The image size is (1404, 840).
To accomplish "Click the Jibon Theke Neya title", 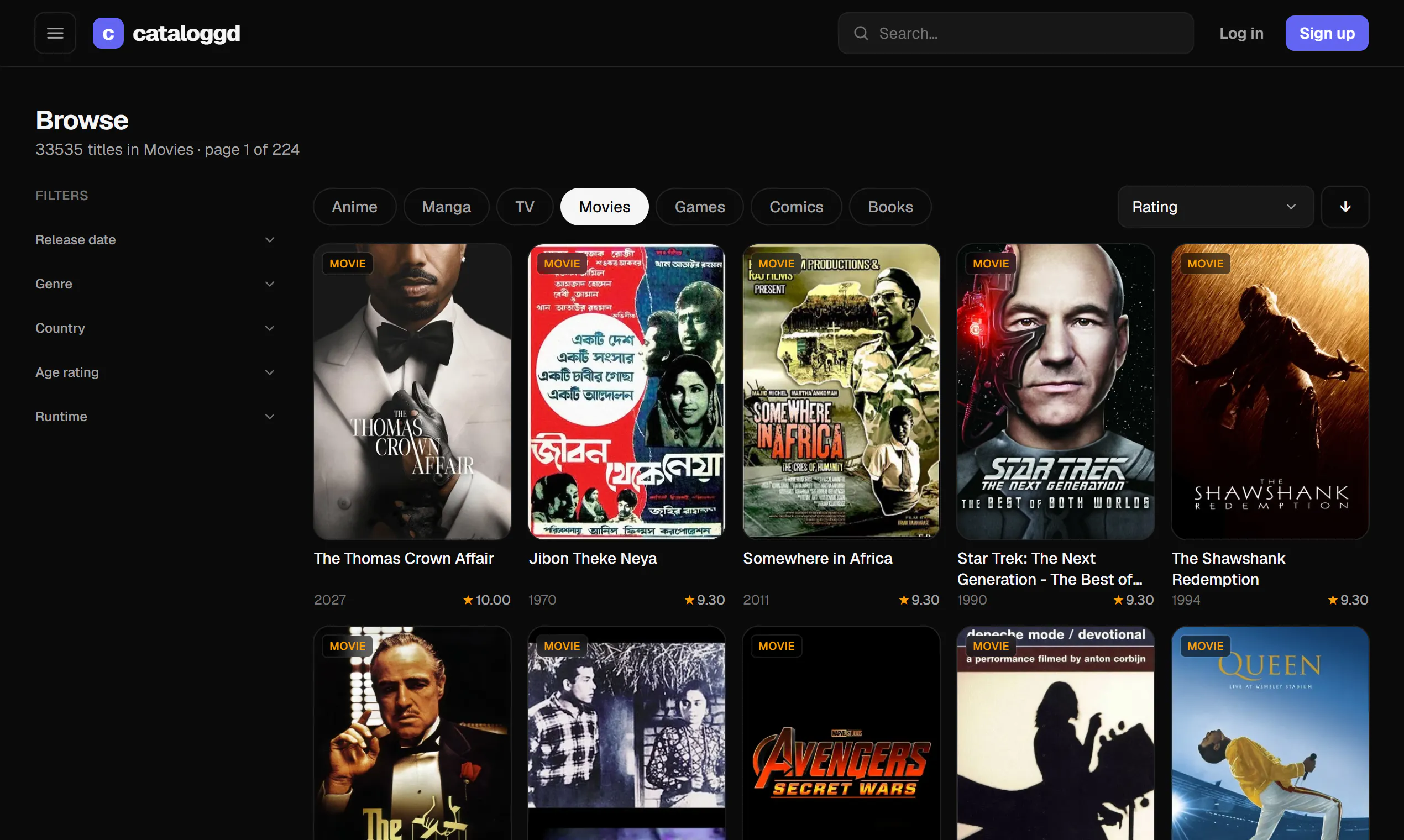I will pos(593,558).
